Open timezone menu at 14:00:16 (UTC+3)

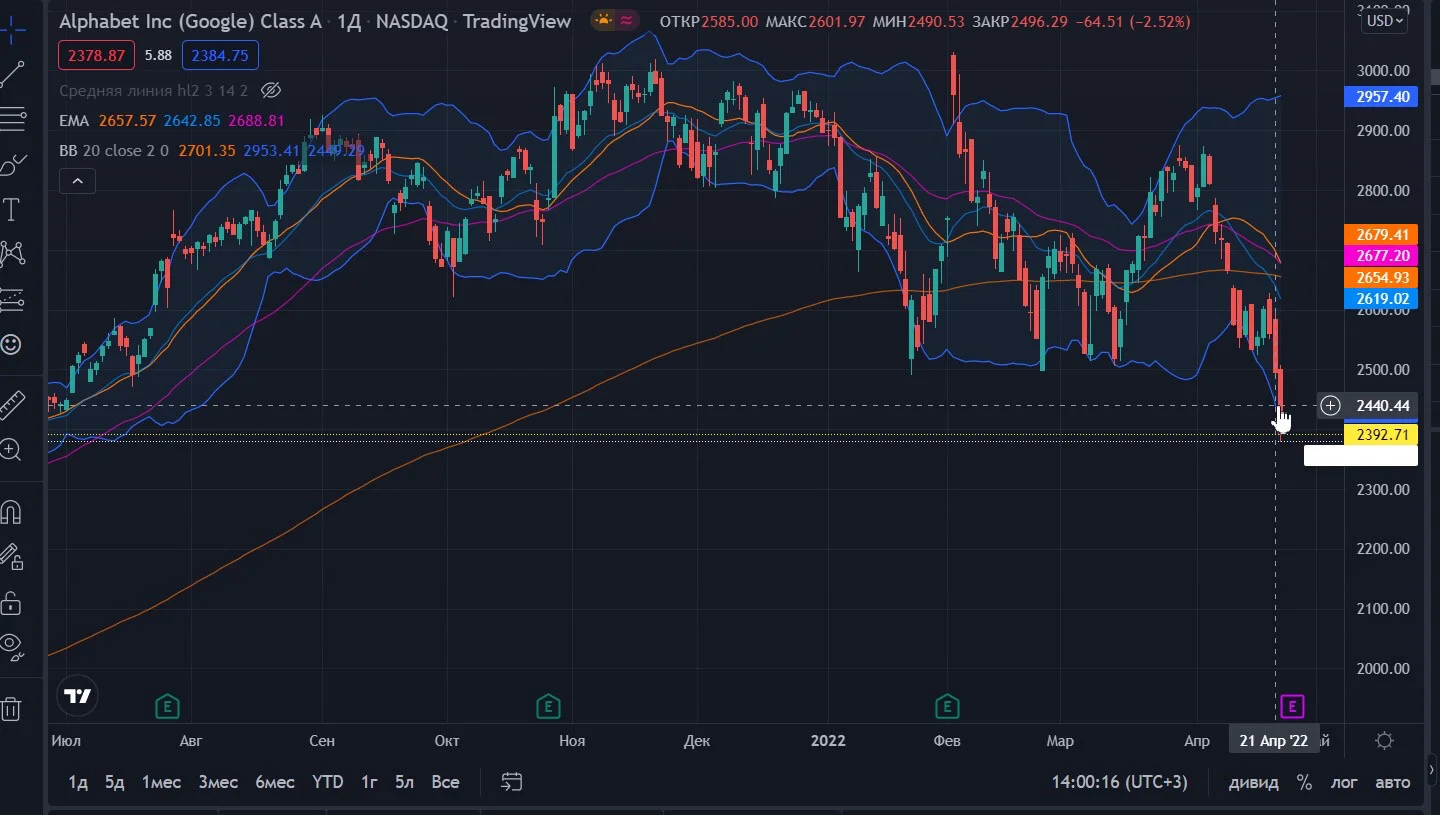[x=1120, y=782]
